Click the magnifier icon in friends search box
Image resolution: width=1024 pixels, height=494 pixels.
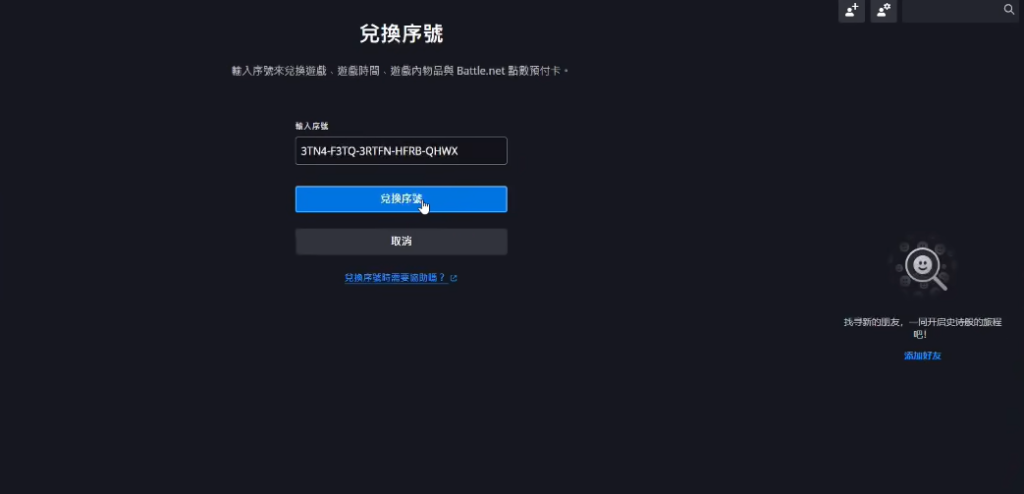coord(1009,10)
